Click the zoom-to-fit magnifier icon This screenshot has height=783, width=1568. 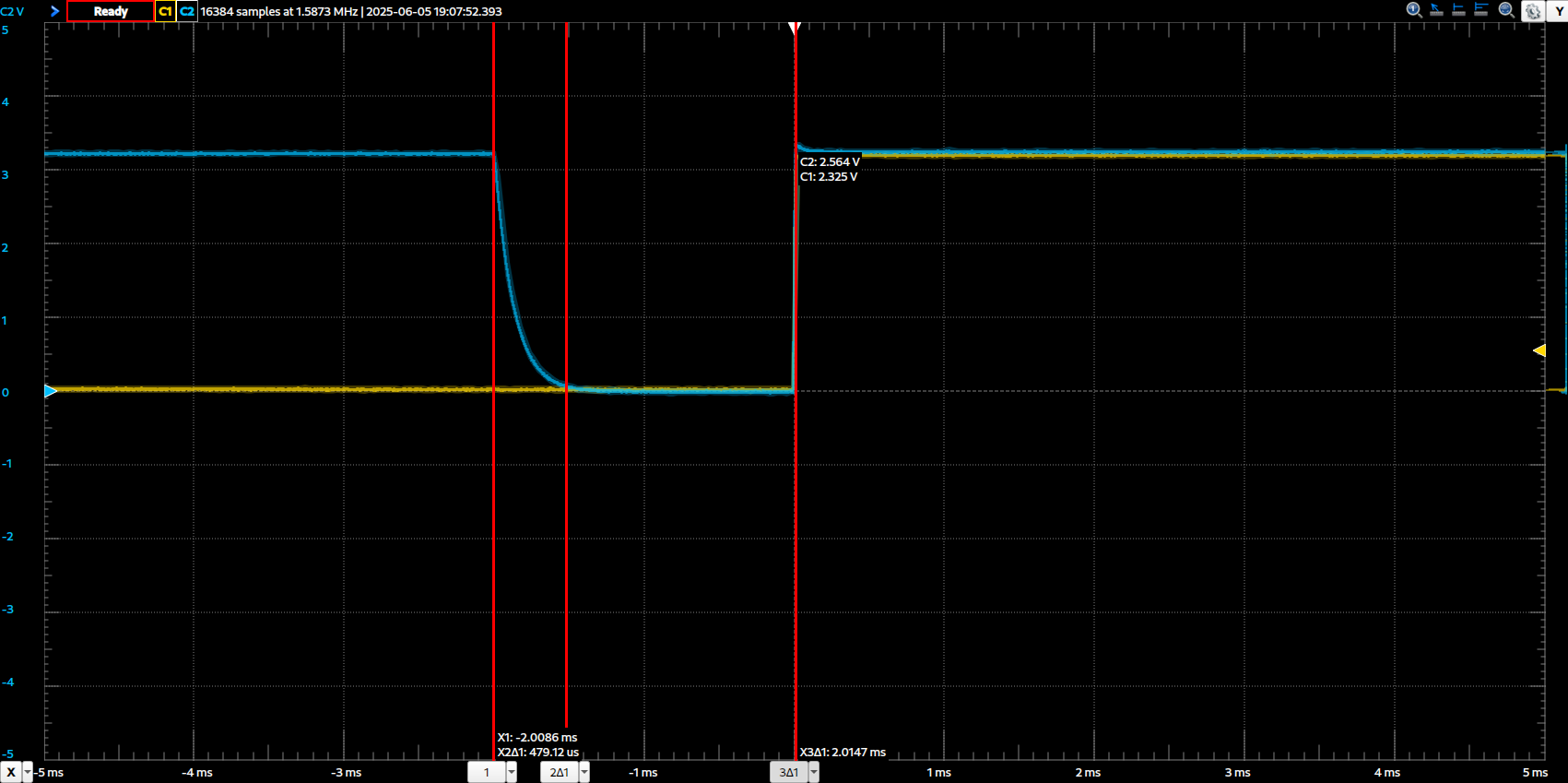pyautogui.click(x=1506, y=10)
